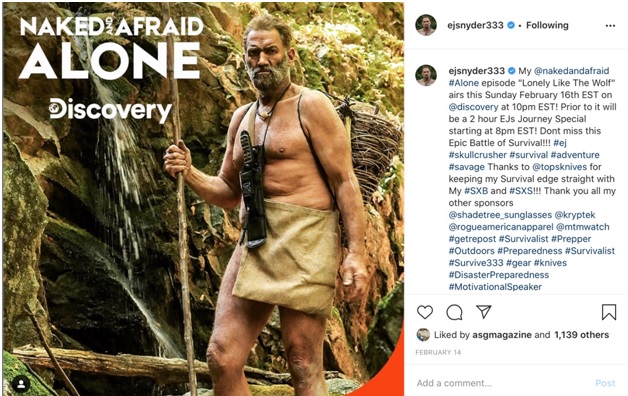Open ejsnyder333 username in the header
The image size is (628, 396).
point(475,25)
